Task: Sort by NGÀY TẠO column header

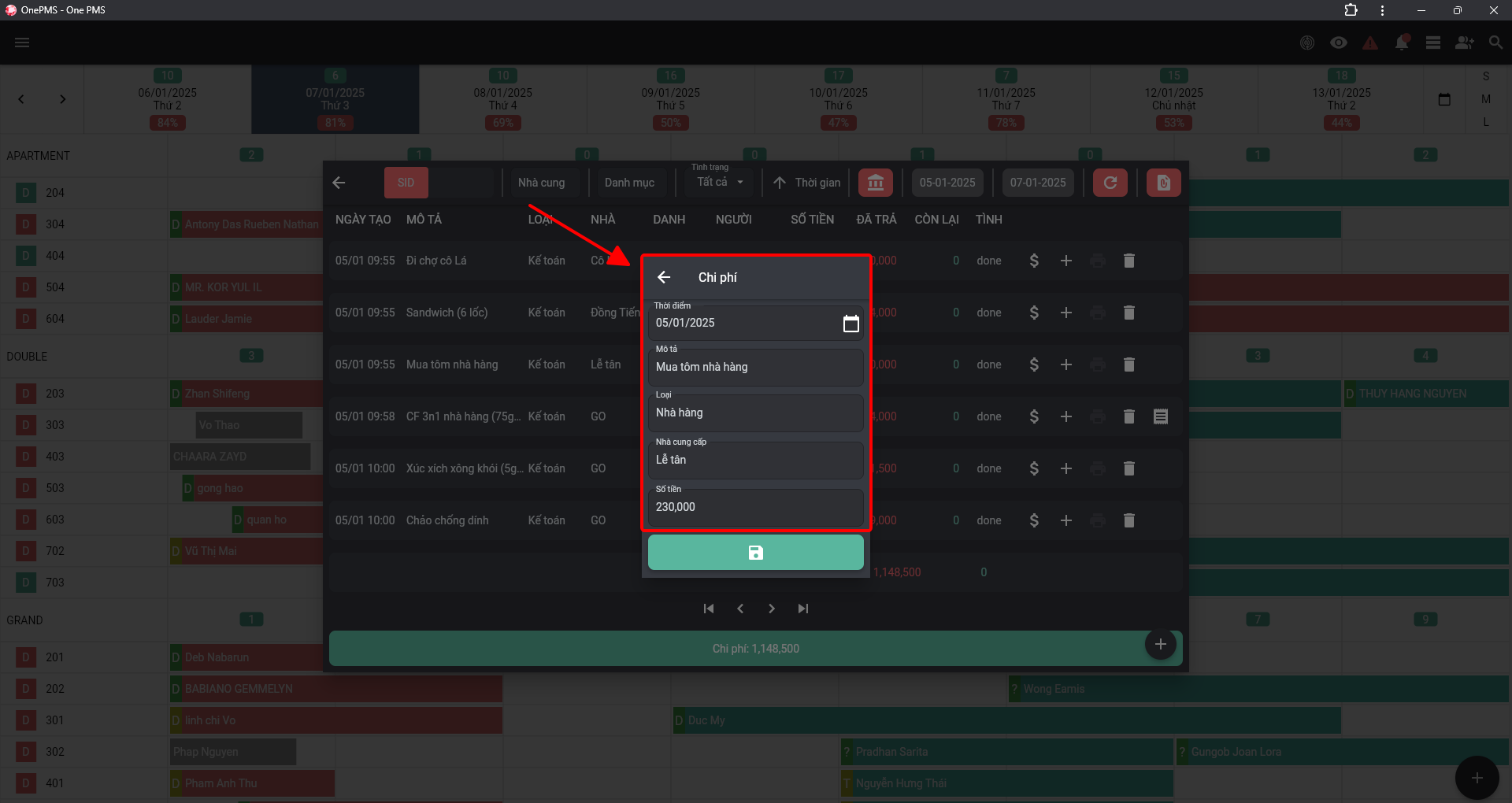Action: (363, 220)
